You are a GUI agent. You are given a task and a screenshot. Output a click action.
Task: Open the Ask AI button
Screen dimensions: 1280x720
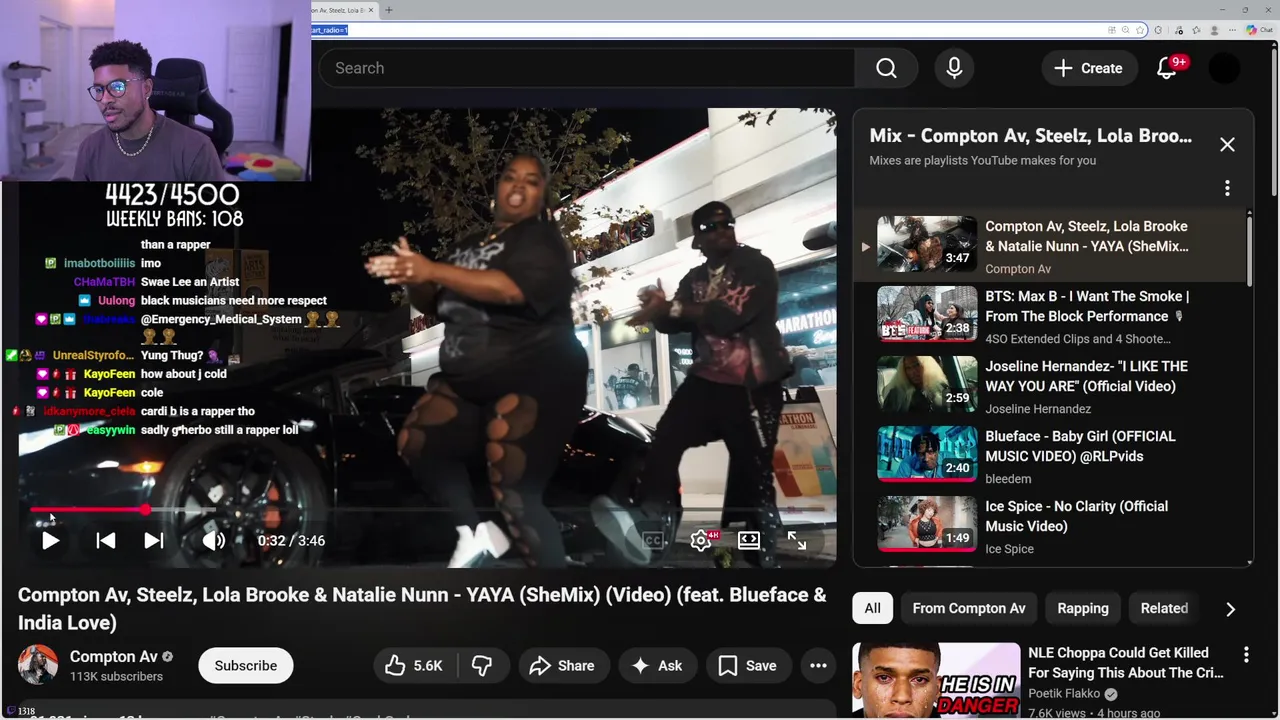[x=656, y=665]
